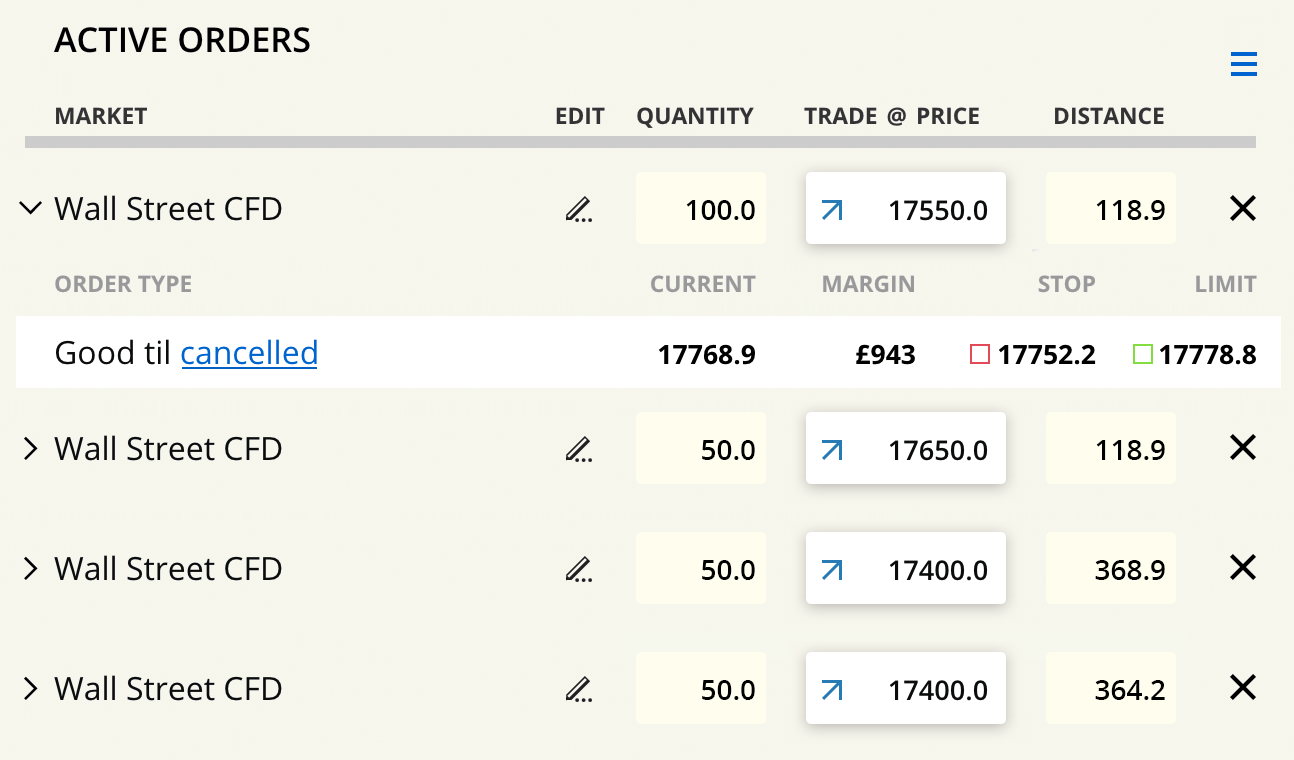Click edit pencil for order with distance 368.9
Viewport: 1294px width, 760px height.
(x=578, y=569)
